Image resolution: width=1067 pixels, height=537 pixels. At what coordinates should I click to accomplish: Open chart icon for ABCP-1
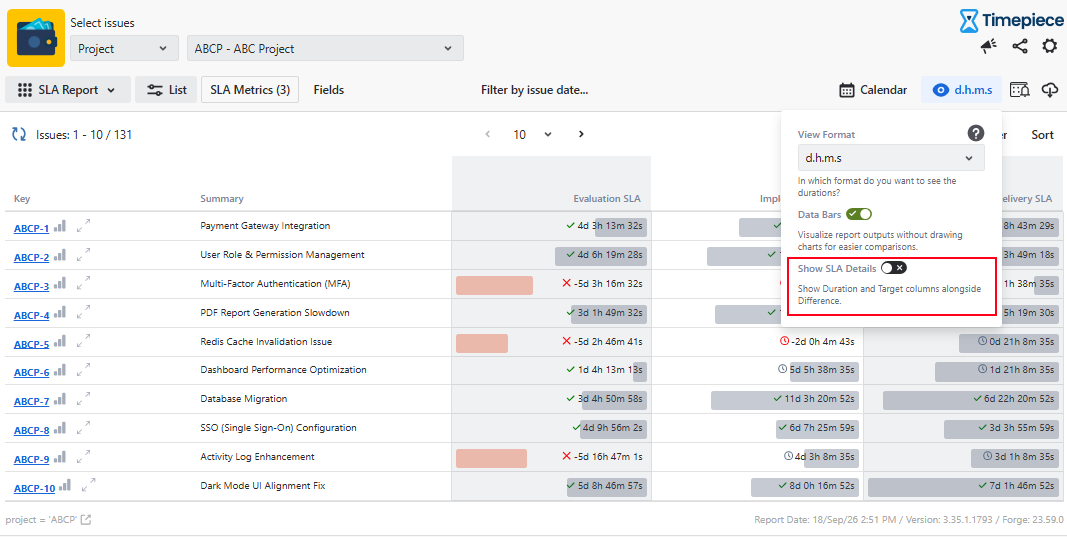(x=60, y=226)
